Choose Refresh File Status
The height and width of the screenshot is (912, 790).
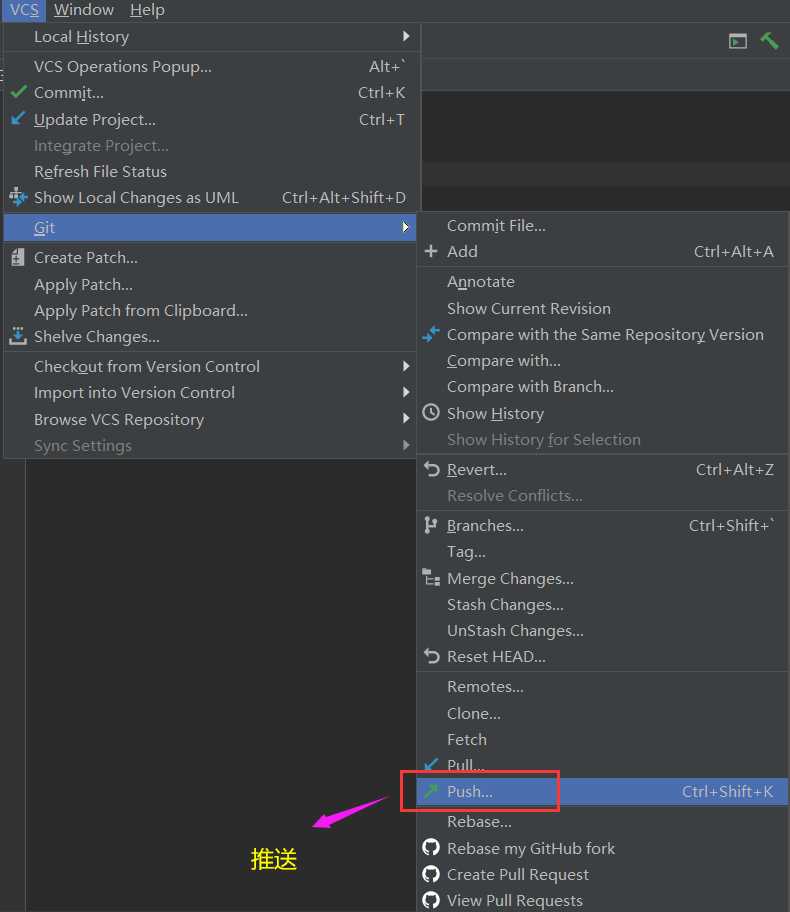(x=212, y=172)
